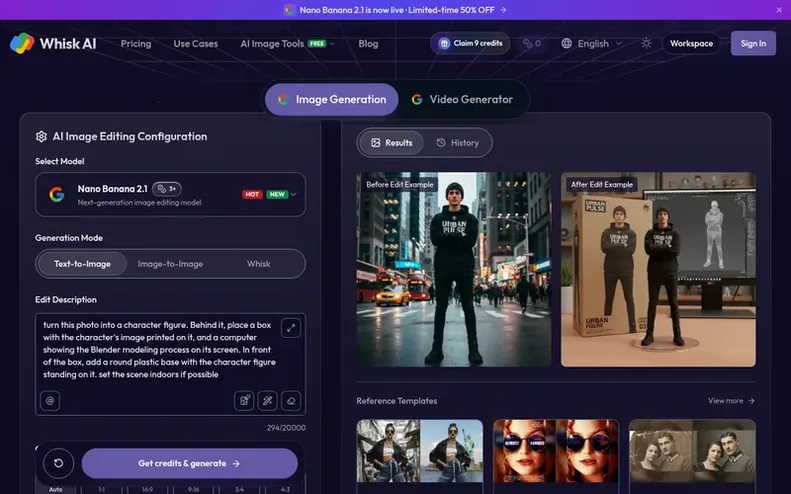Click the settings gear beside AI Image Editing Configuration
The width and height of the screenshot is (791, 494).
pos(41,136)
